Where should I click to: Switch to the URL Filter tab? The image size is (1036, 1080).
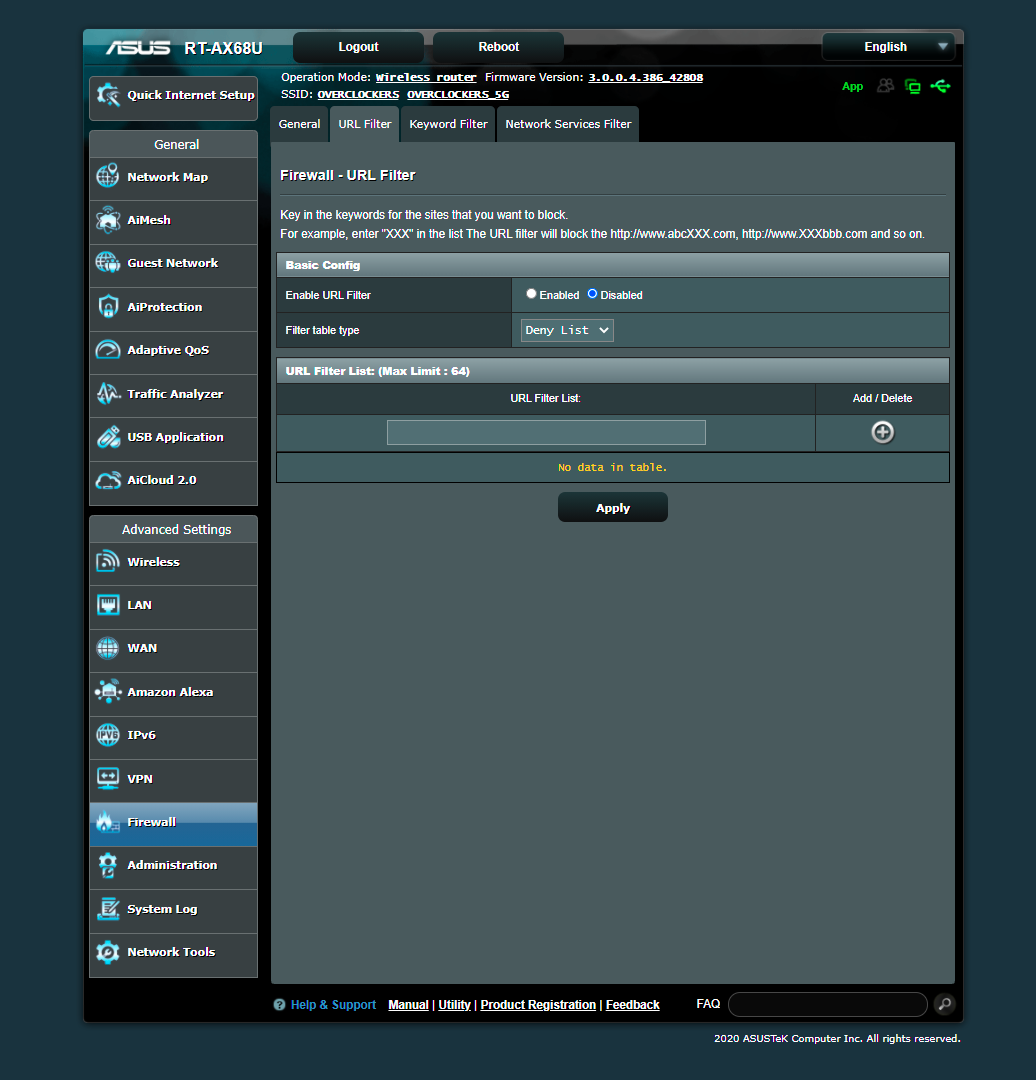click(x=364, y=124)
